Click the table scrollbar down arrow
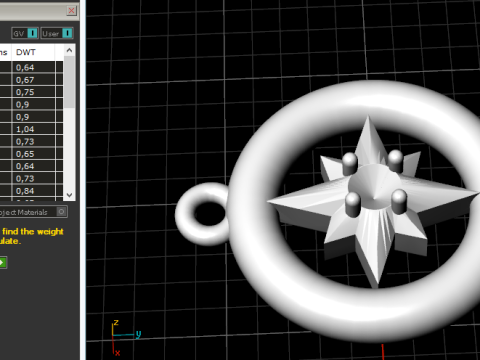The width and height of the screenshot is (480, 360). coord(69,195)
